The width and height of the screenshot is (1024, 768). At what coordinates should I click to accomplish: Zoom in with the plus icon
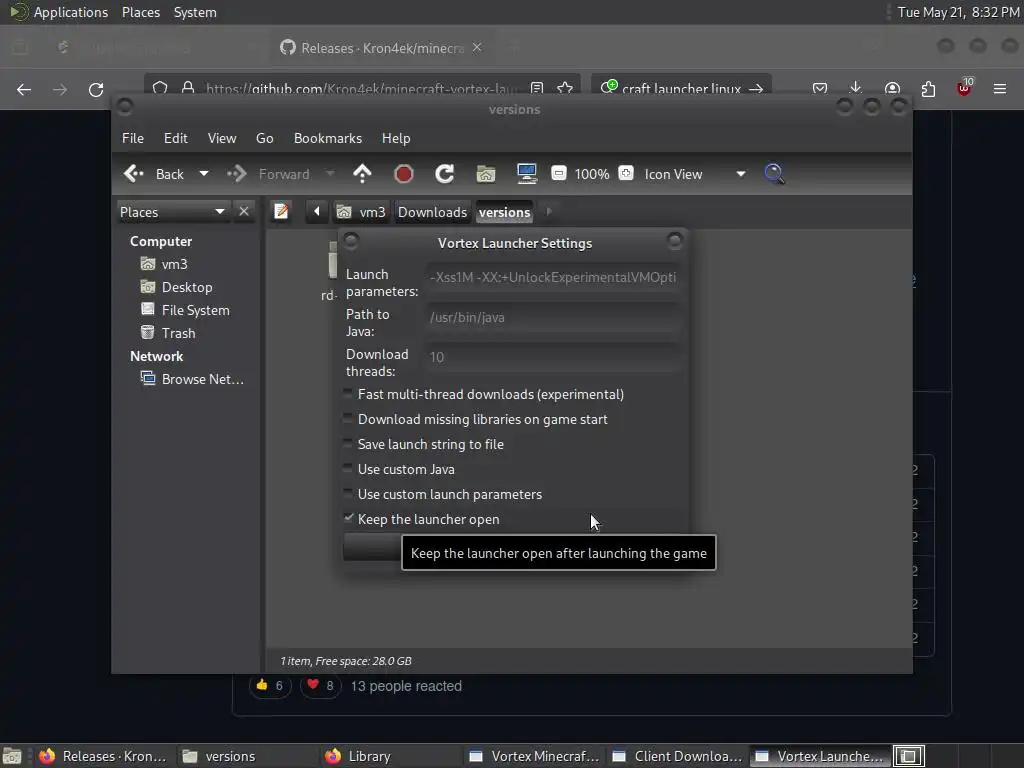[x=626, y=173]
